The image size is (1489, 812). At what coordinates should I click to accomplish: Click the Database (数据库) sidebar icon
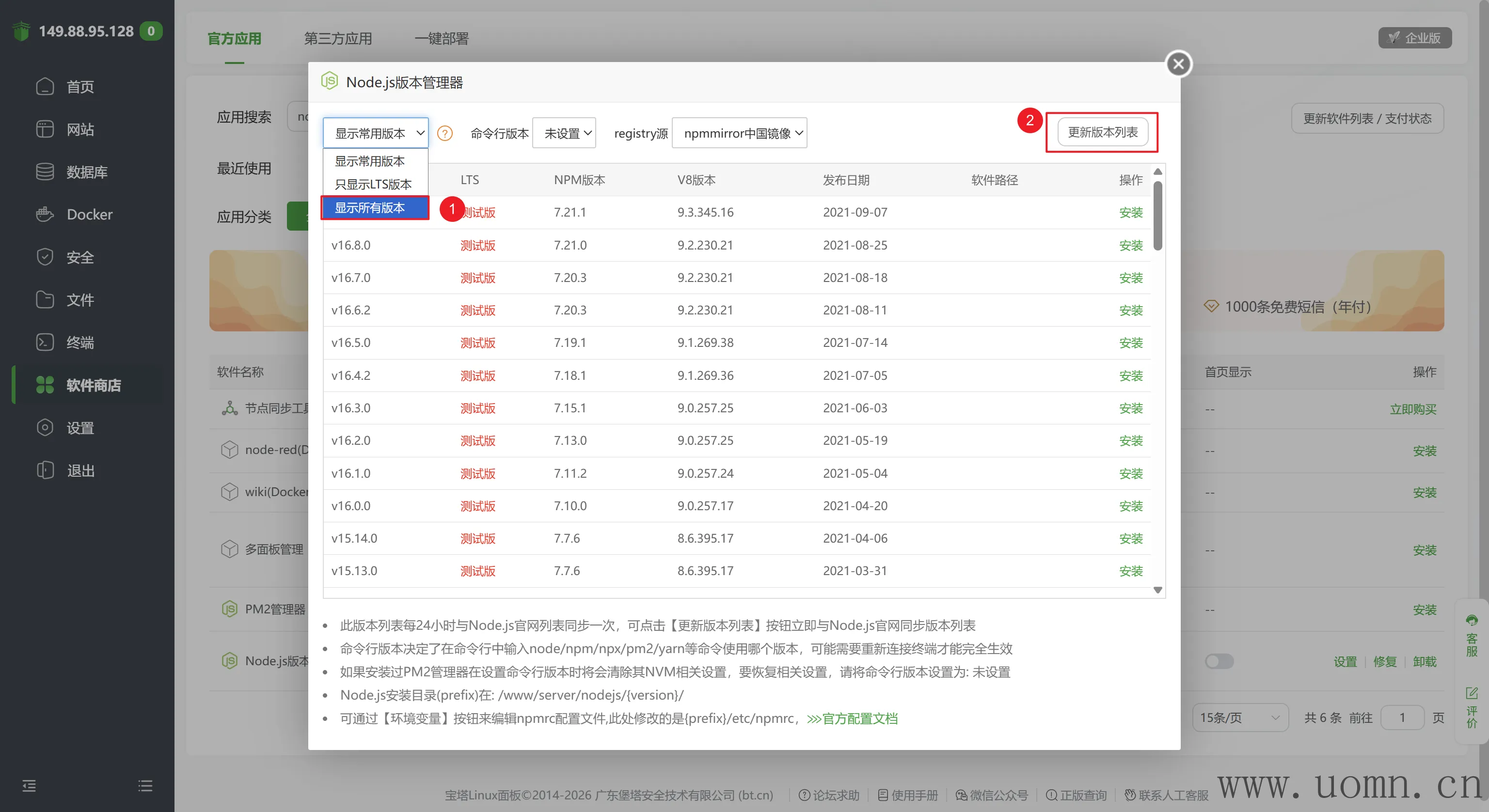[x=45, y=172]
